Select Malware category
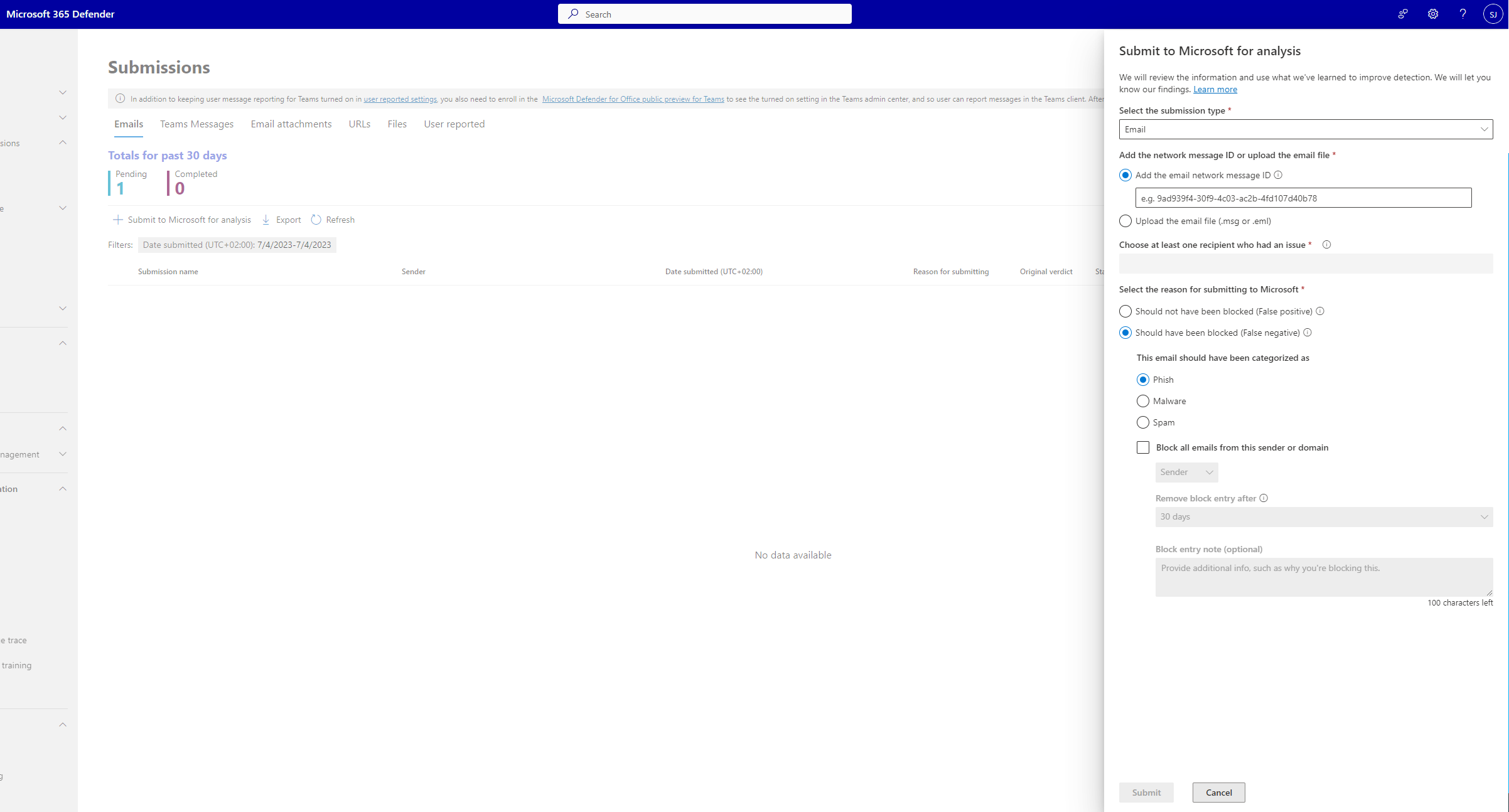 [x=1143, y=401]
